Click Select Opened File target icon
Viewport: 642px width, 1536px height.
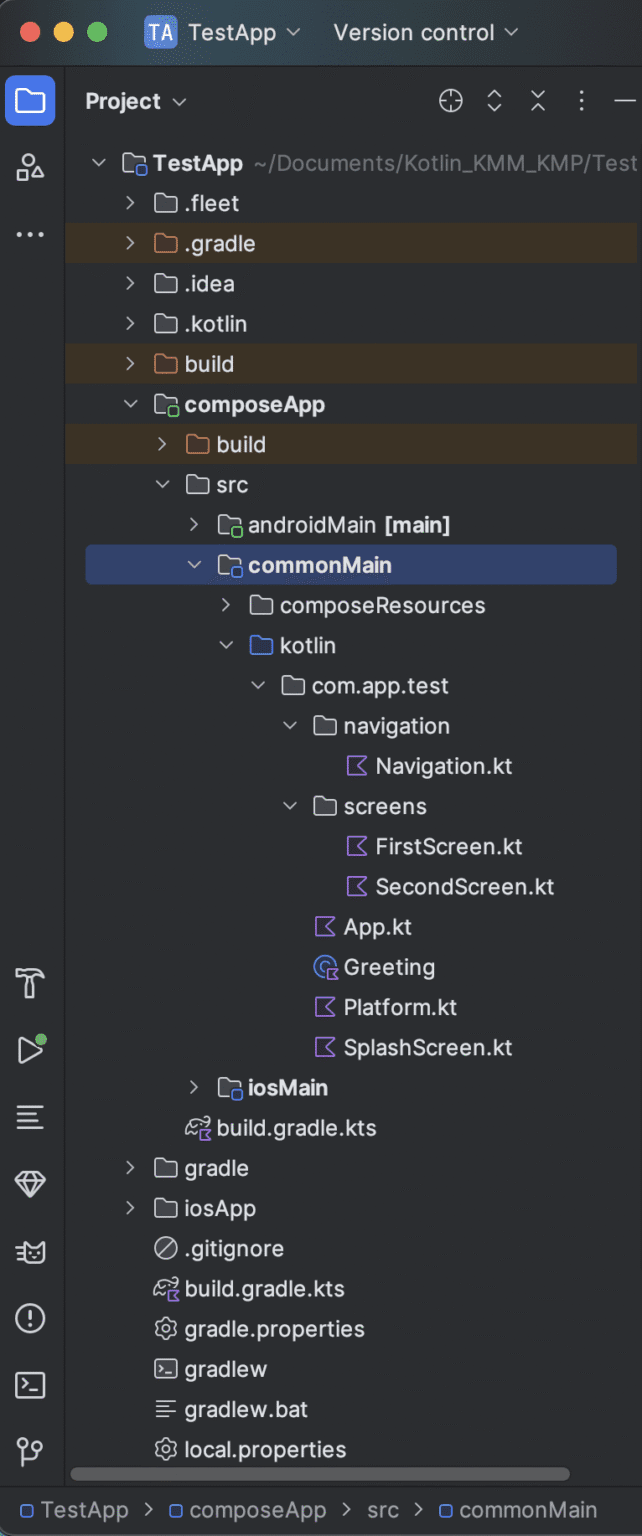tap(450, 101)
